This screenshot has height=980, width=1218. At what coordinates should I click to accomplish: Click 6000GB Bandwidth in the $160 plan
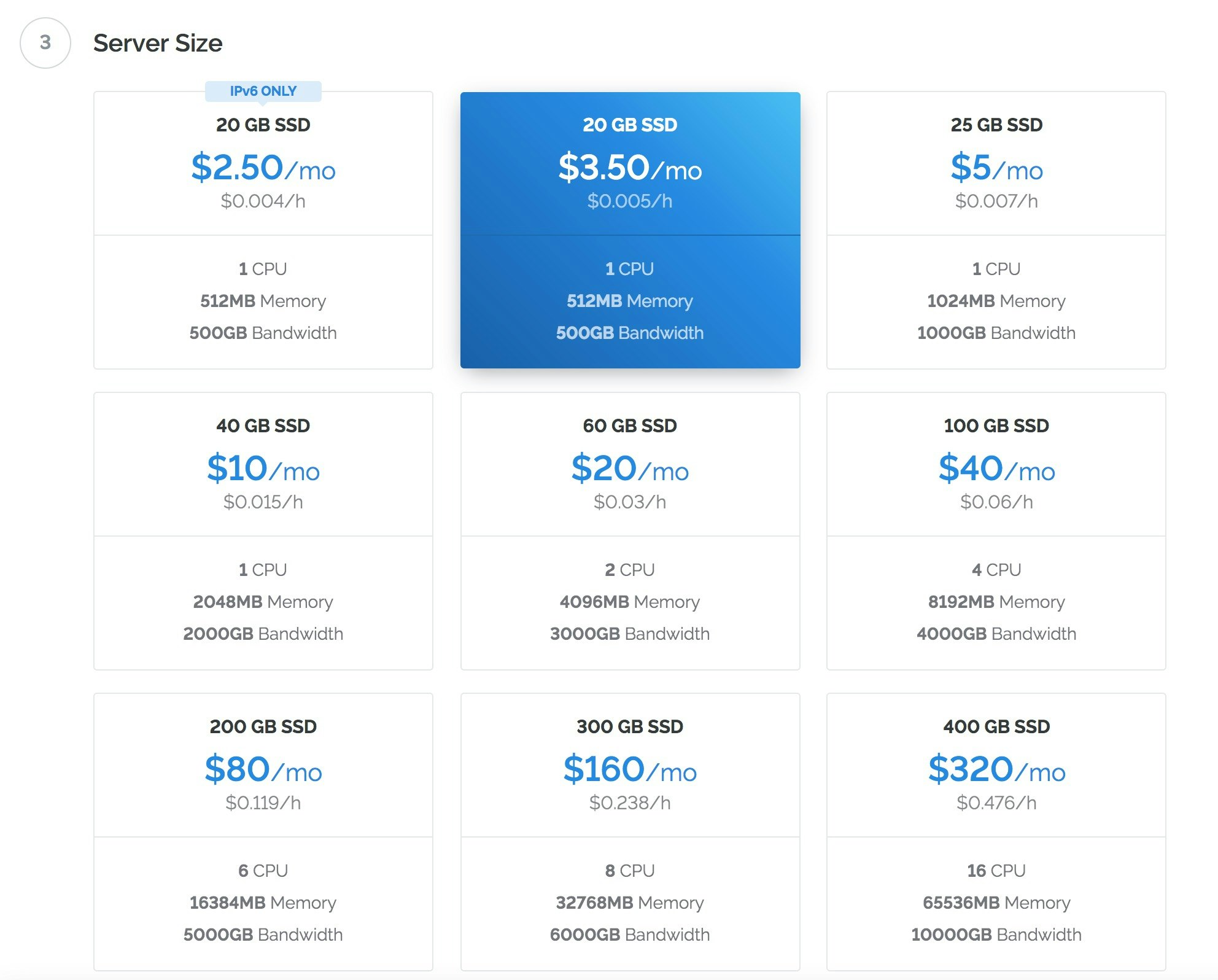(x=630, y=935)
